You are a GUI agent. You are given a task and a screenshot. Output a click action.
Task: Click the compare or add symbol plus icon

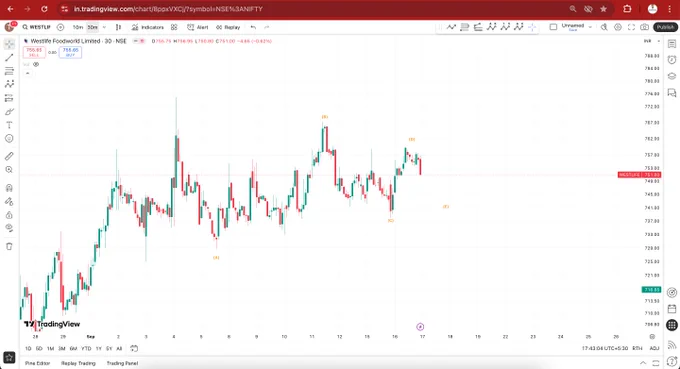(60, 27)
